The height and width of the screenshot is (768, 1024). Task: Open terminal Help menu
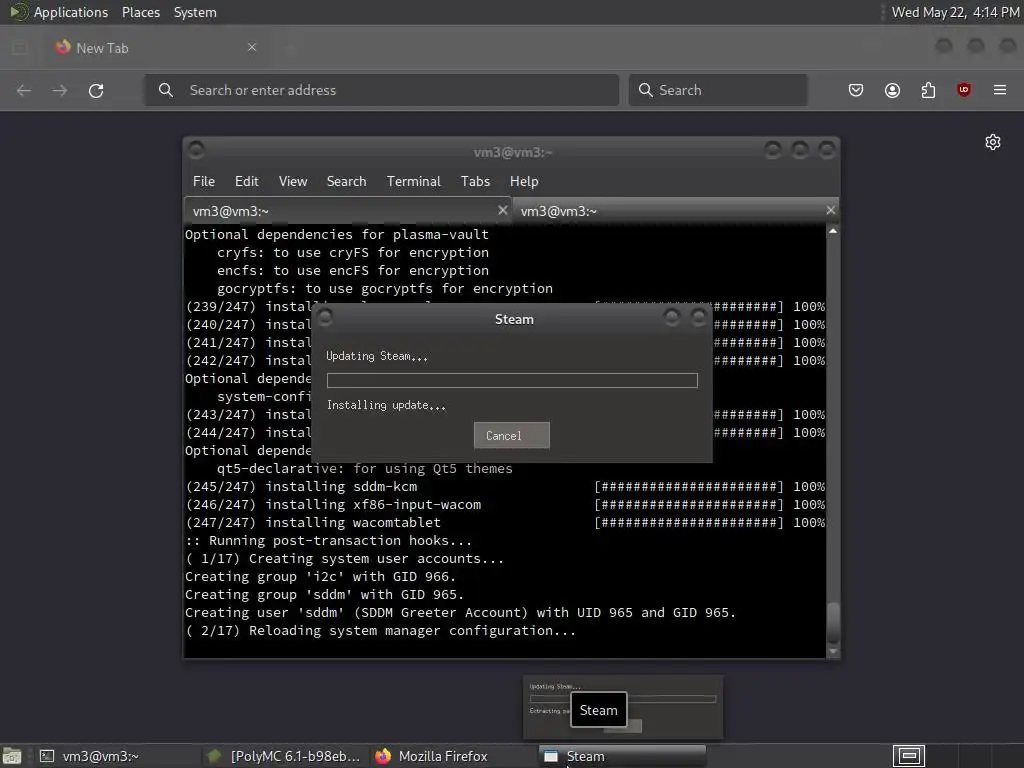point(524,182)
